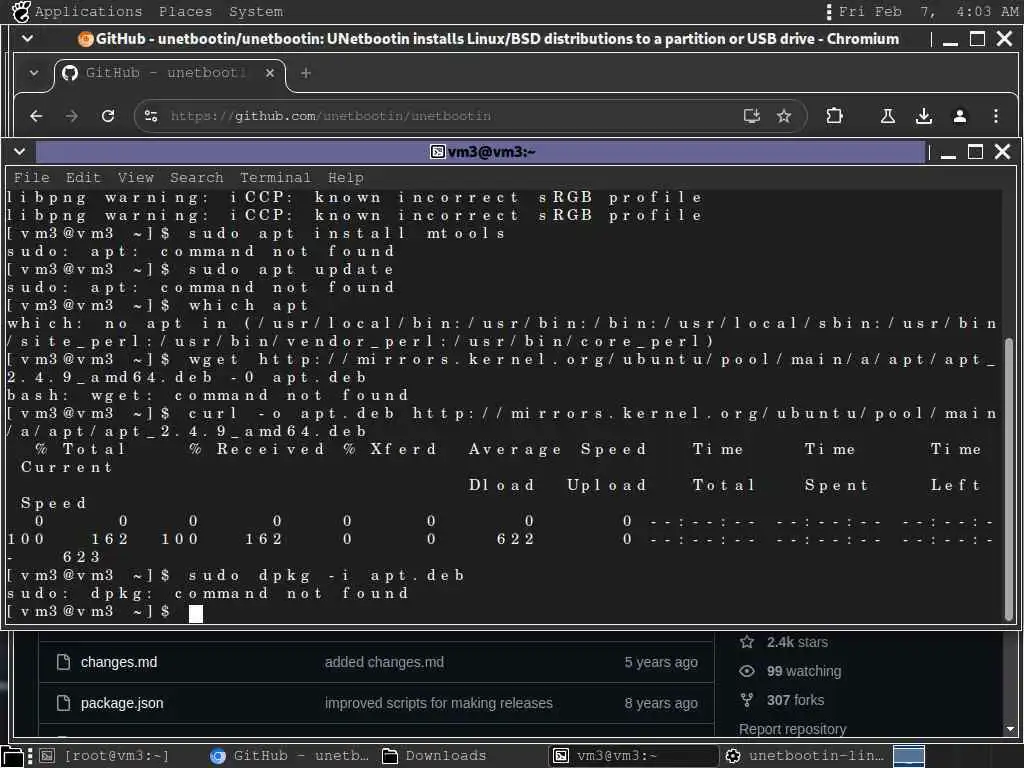Click the clock date in top panel

pyautogui.click(x=928, y=11)
